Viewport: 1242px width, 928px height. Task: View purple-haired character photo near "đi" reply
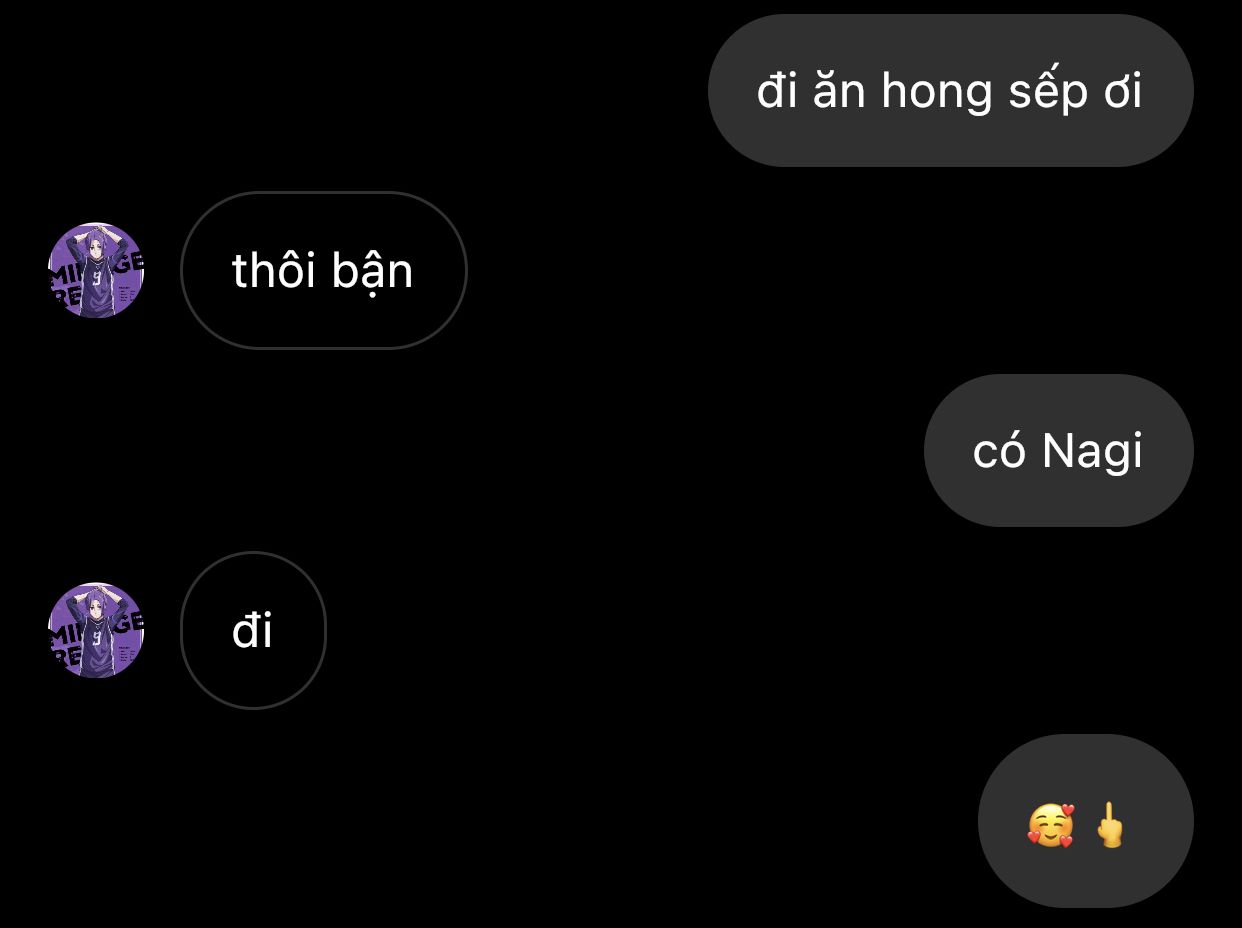tap(96, 630)
